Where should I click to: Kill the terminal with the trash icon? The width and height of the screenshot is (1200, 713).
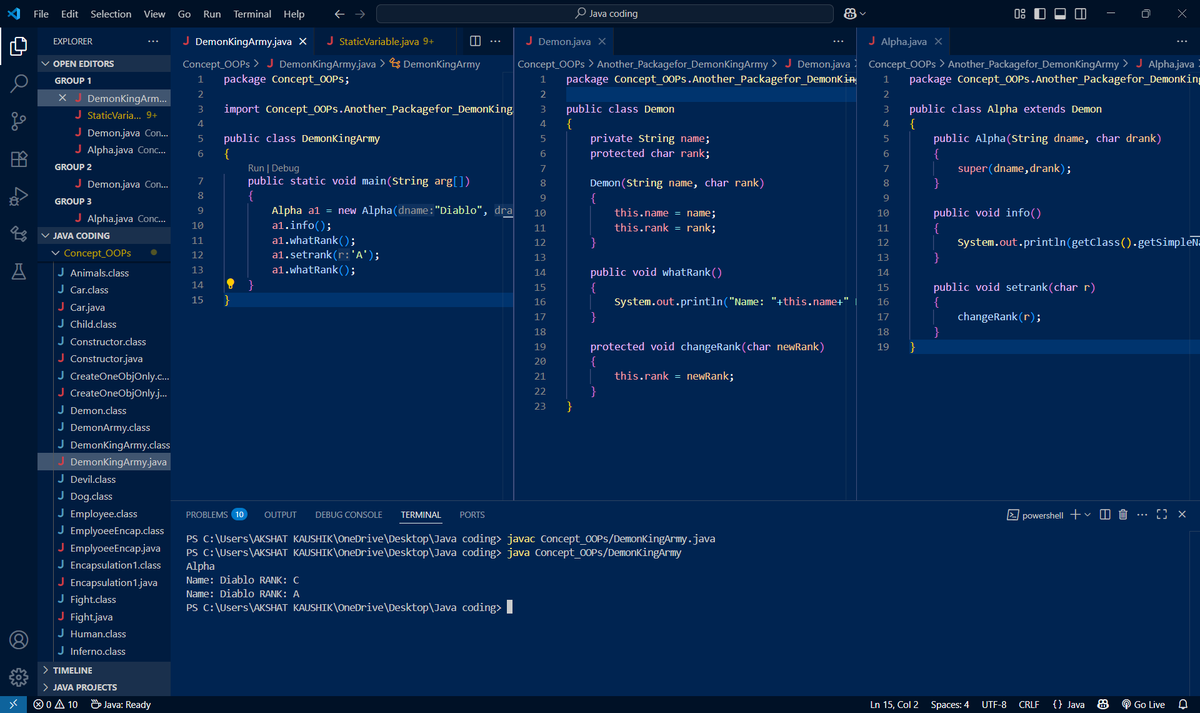pos(1123,514)
